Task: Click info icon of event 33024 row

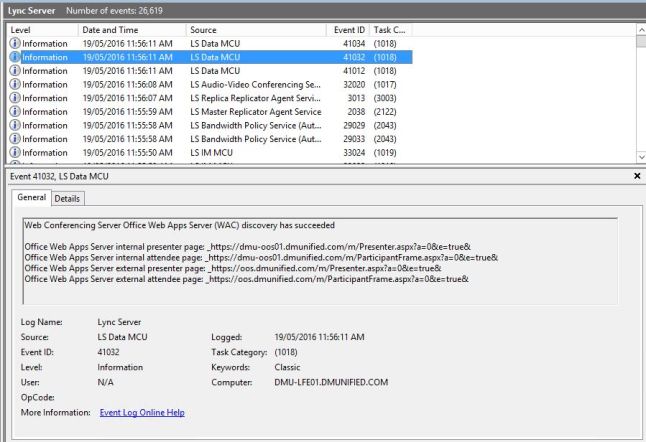Action: coord(15,152)
